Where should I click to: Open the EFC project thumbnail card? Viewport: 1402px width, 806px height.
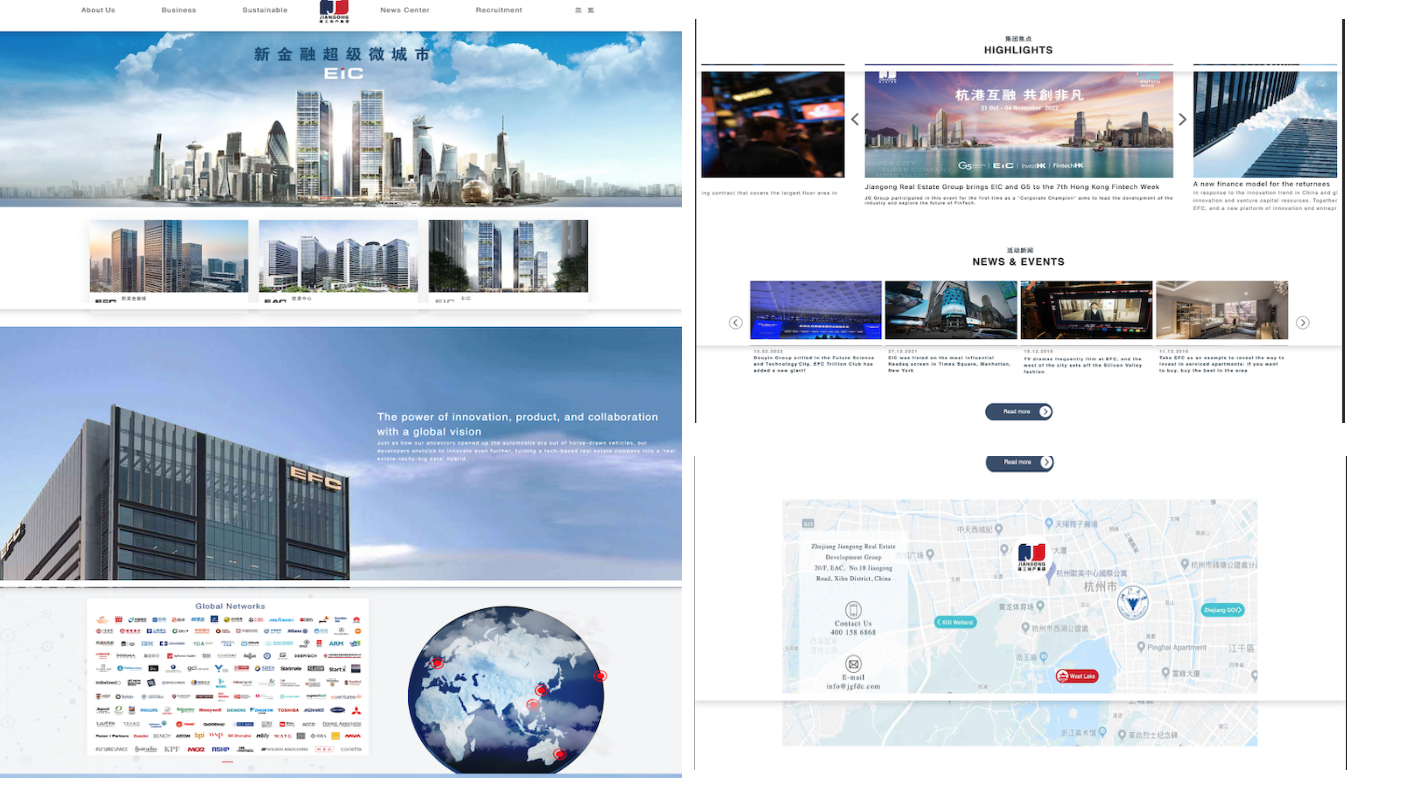[x=169, y=262]
